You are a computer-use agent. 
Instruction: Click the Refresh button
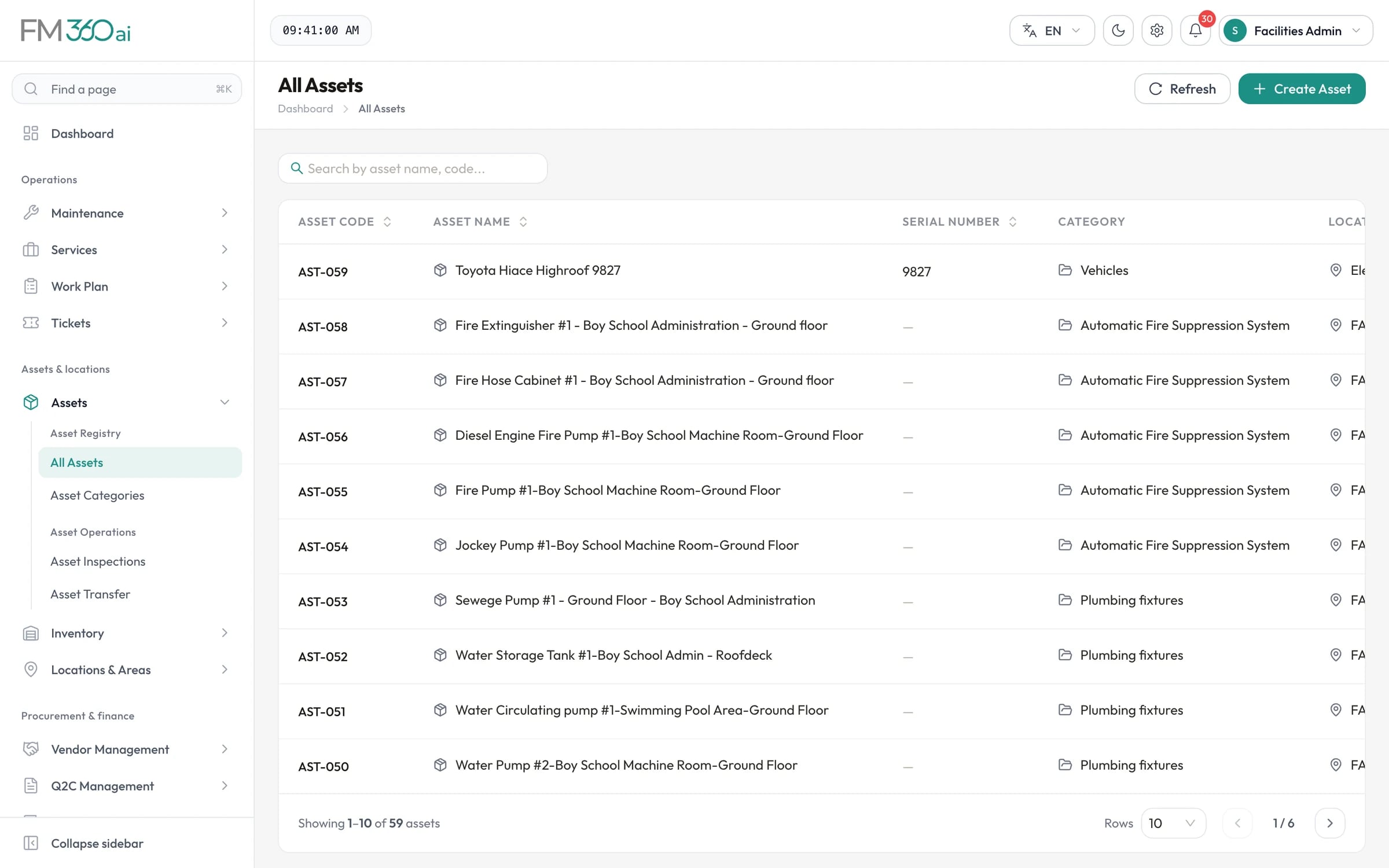[x=1182, y=89]
